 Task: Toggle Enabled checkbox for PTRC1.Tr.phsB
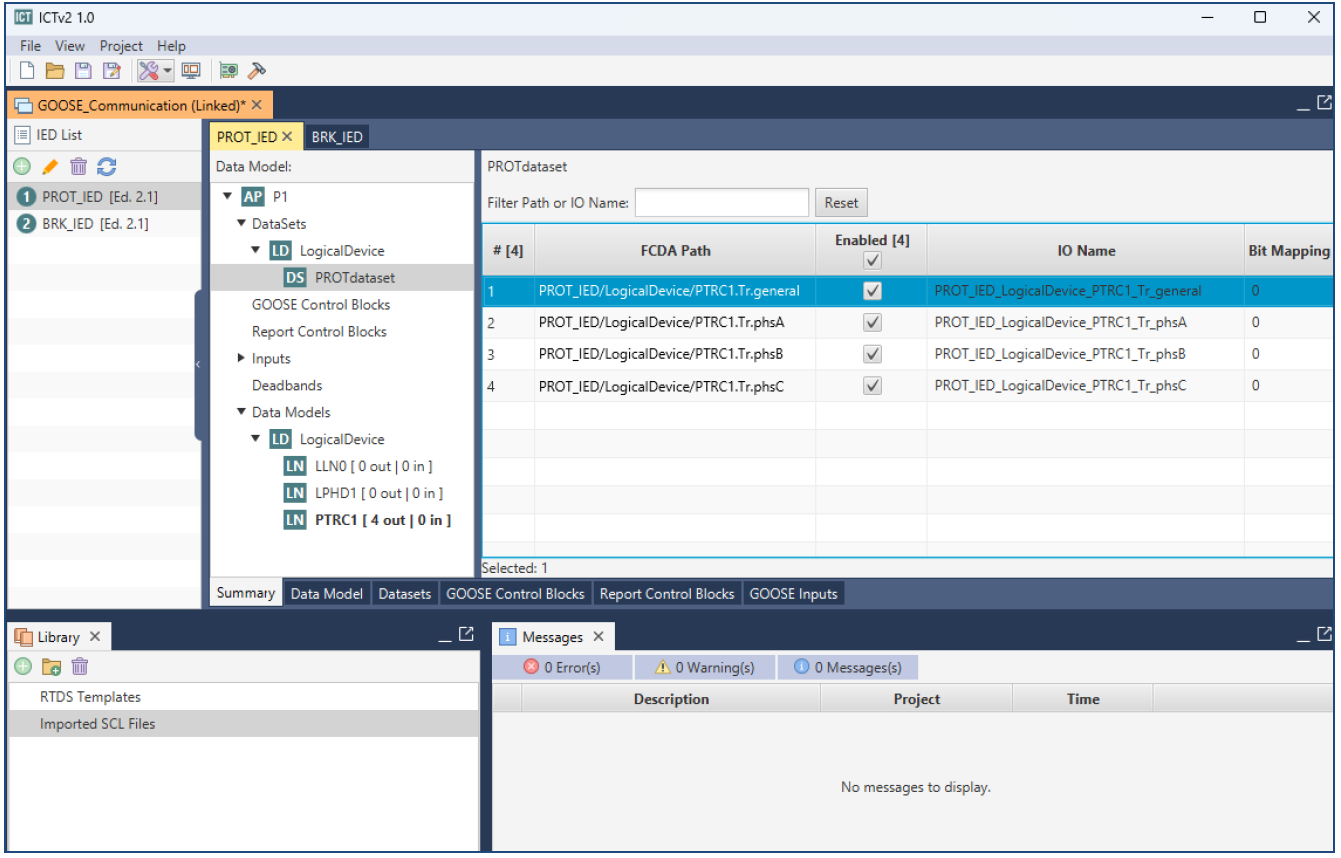(872, 354)
